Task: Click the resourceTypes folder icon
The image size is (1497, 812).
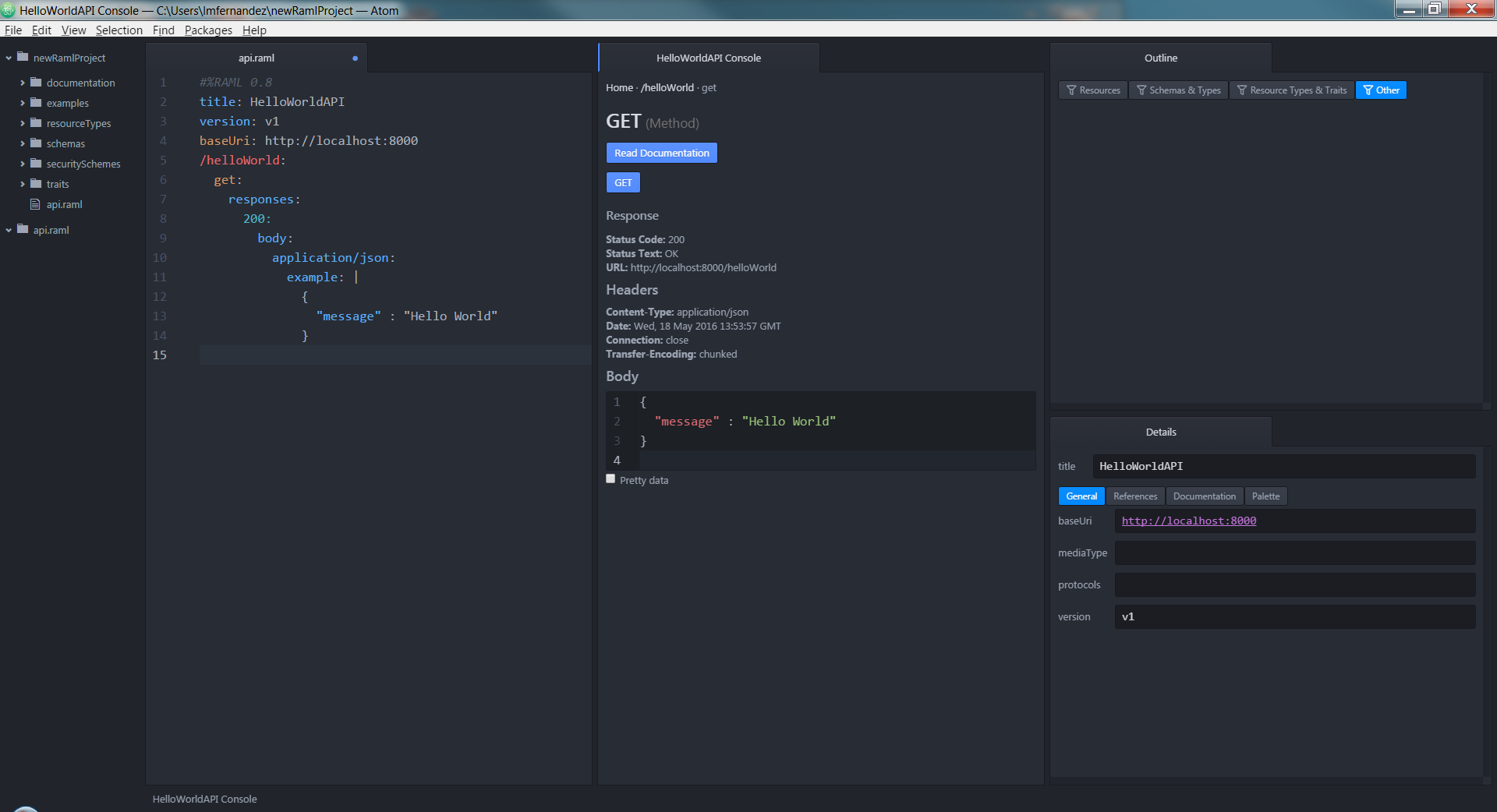Action: click(x=36, y=122)
